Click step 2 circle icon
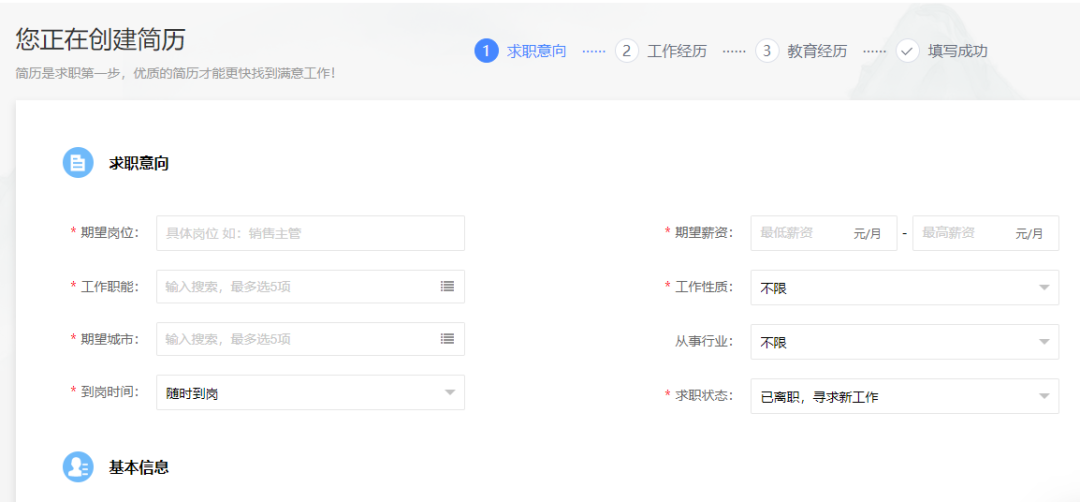This screenshot has height=502, width=1080. pos(627,51)
